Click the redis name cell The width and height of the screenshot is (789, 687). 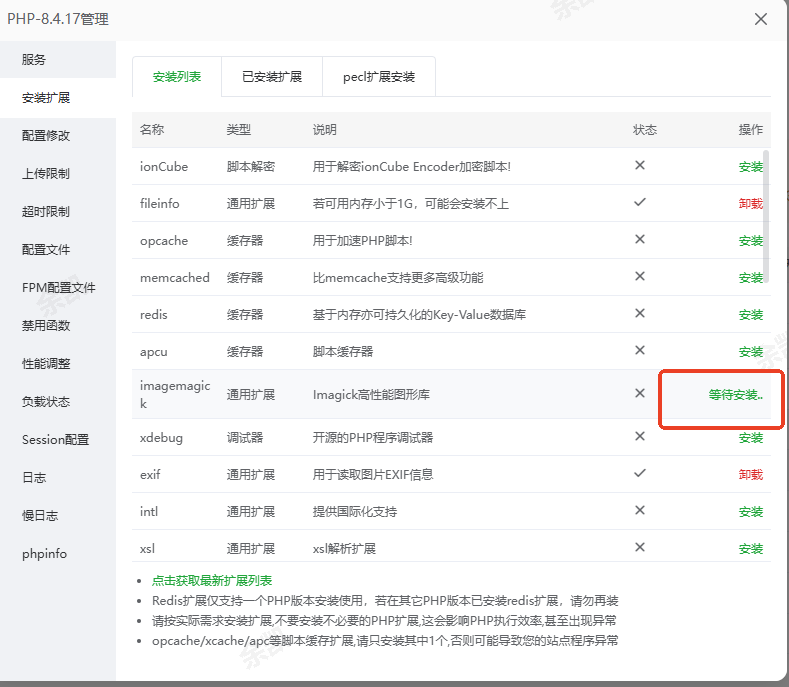click(x=153, y=315)
